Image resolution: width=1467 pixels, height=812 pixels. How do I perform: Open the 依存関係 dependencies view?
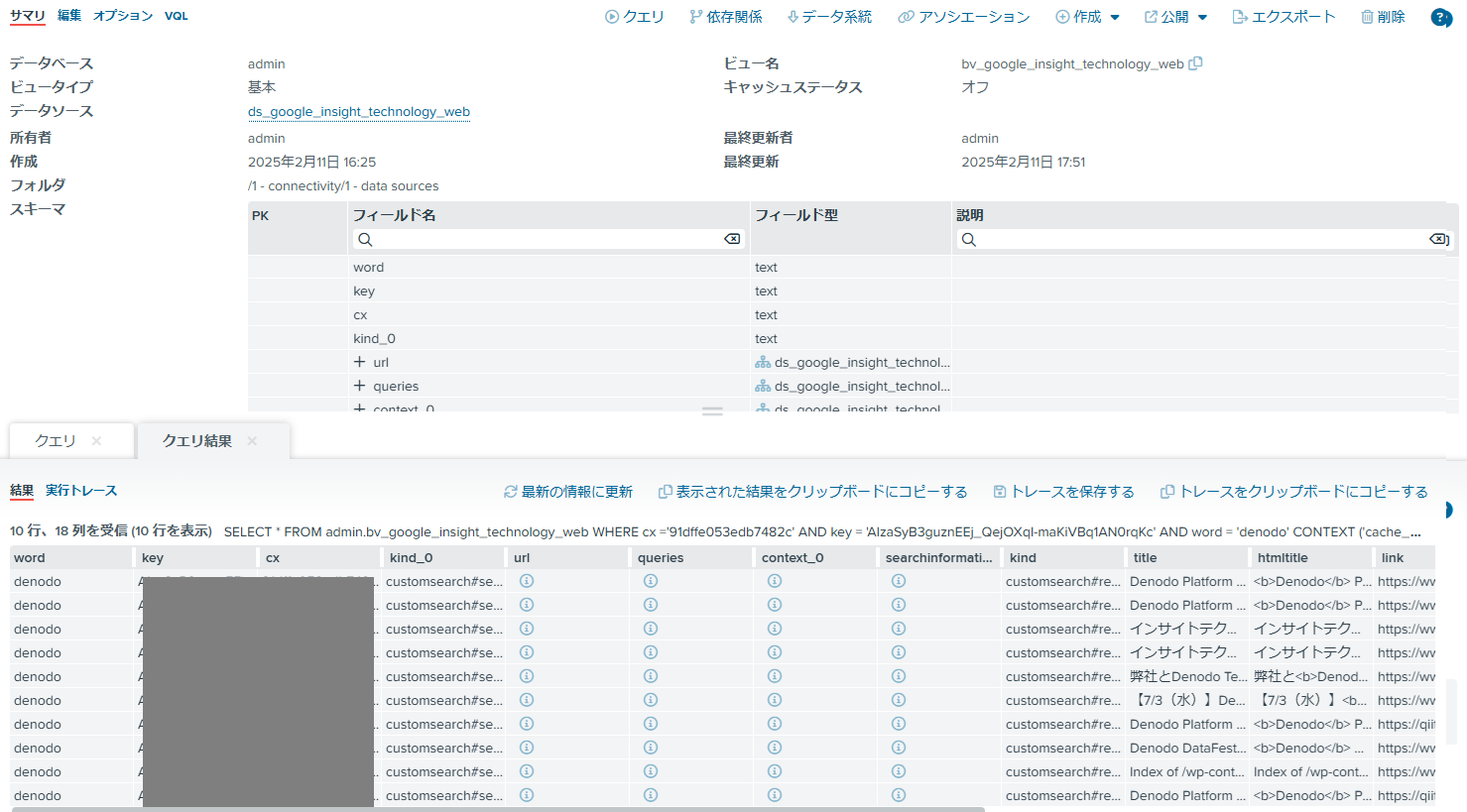pyautogui.click(x=726, y=16)
